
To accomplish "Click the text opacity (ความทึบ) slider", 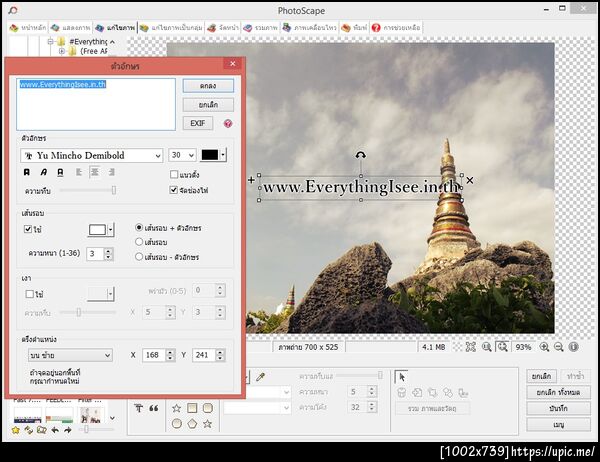I will (88, 190).
